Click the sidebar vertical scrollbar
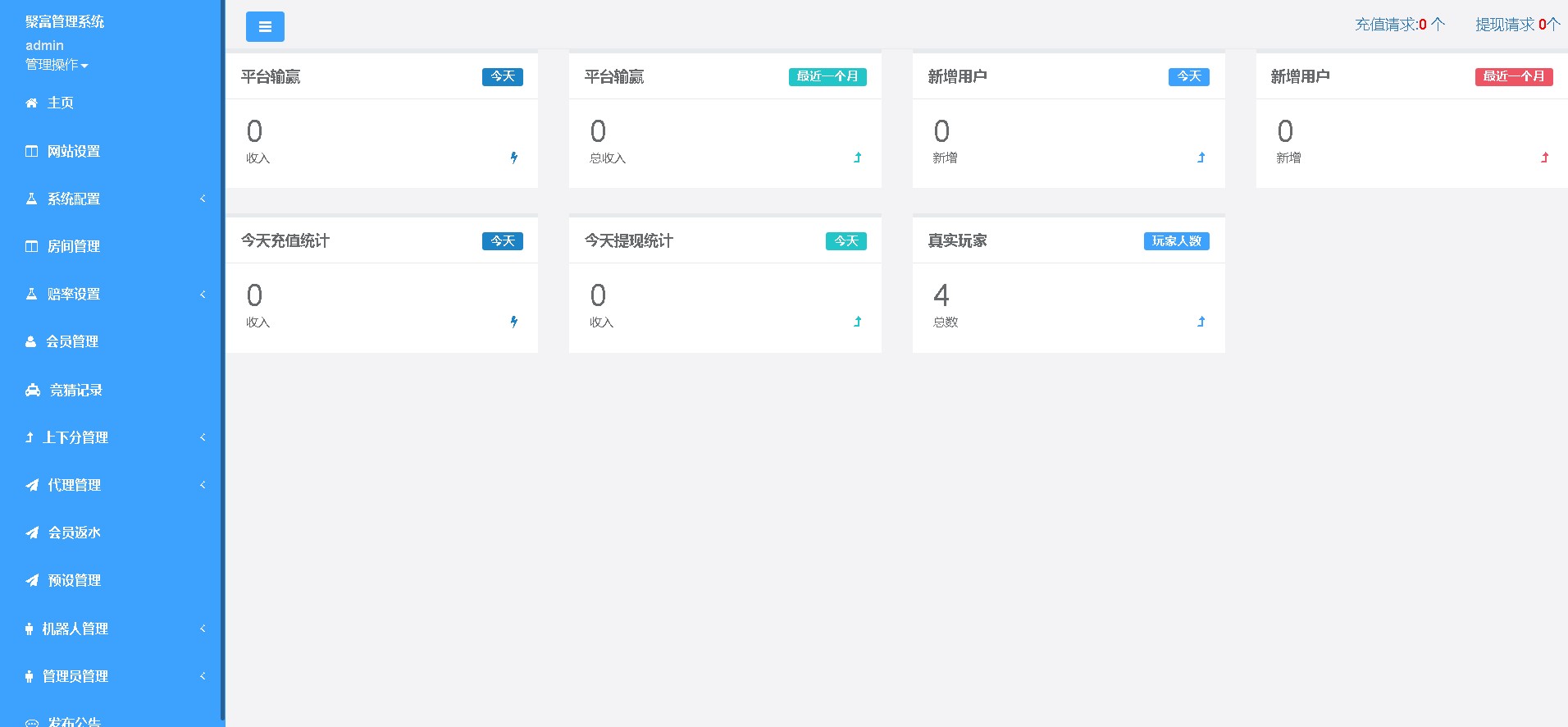 point(222,361)
